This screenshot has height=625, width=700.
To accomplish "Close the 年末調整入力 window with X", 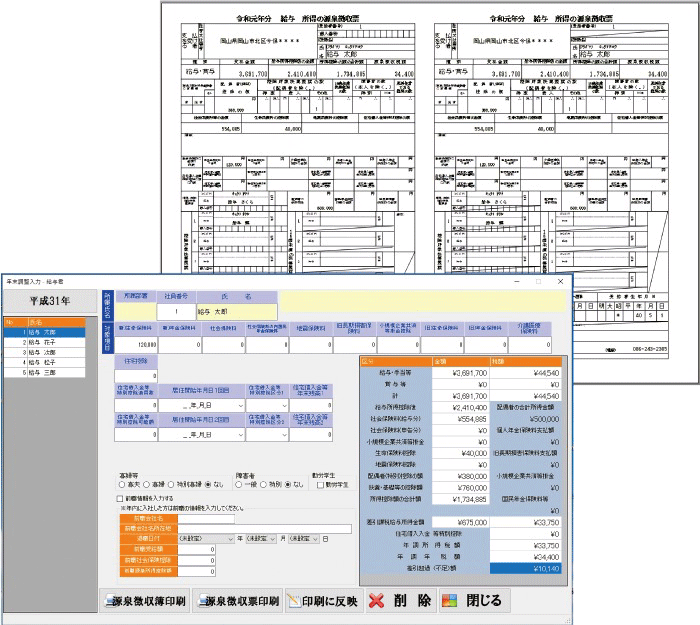I will (x=560, y=281).
